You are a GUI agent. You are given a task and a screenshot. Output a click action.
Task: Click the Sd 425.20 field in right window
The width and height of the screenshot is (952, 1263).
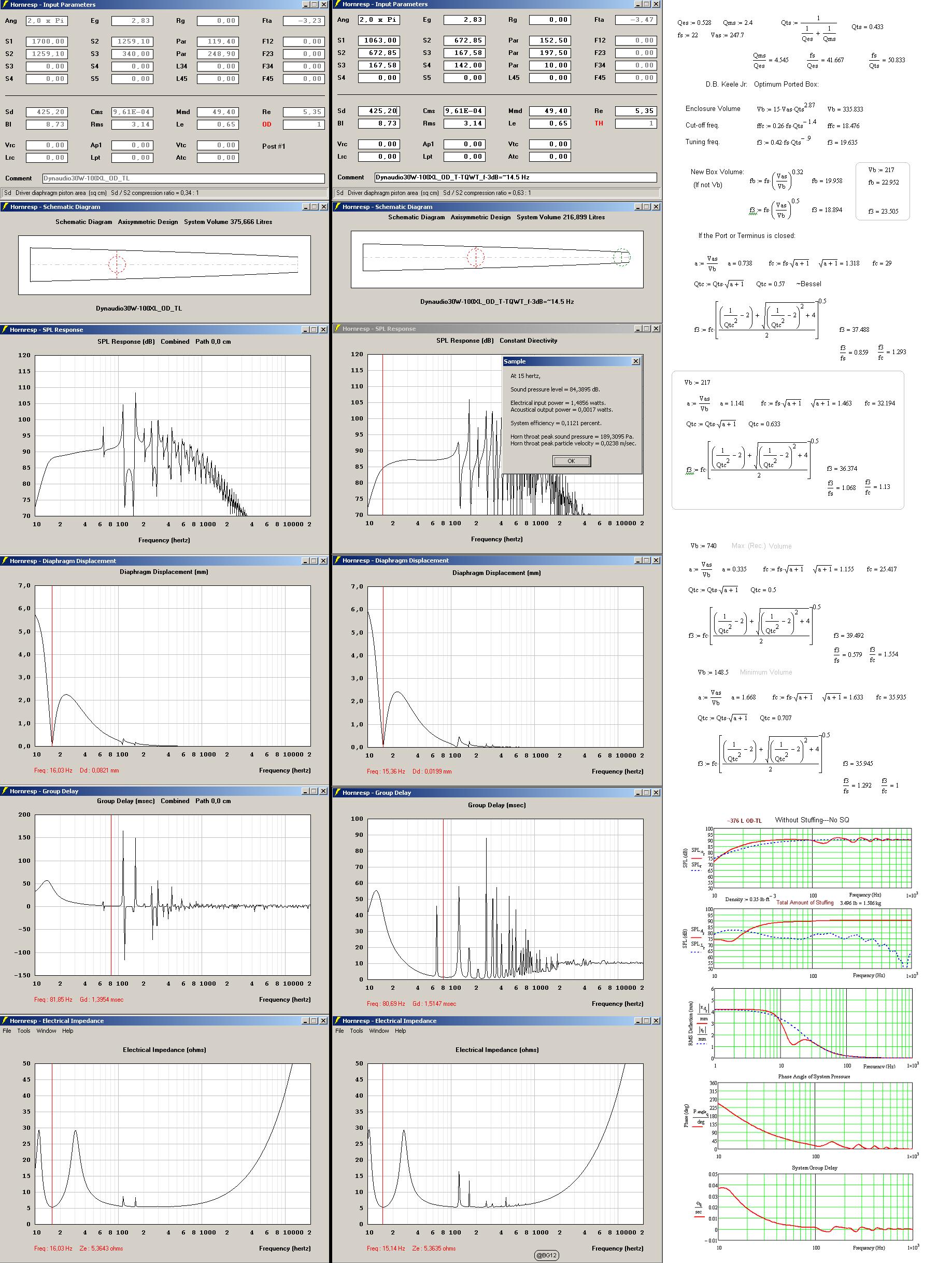tap(378, 111)
